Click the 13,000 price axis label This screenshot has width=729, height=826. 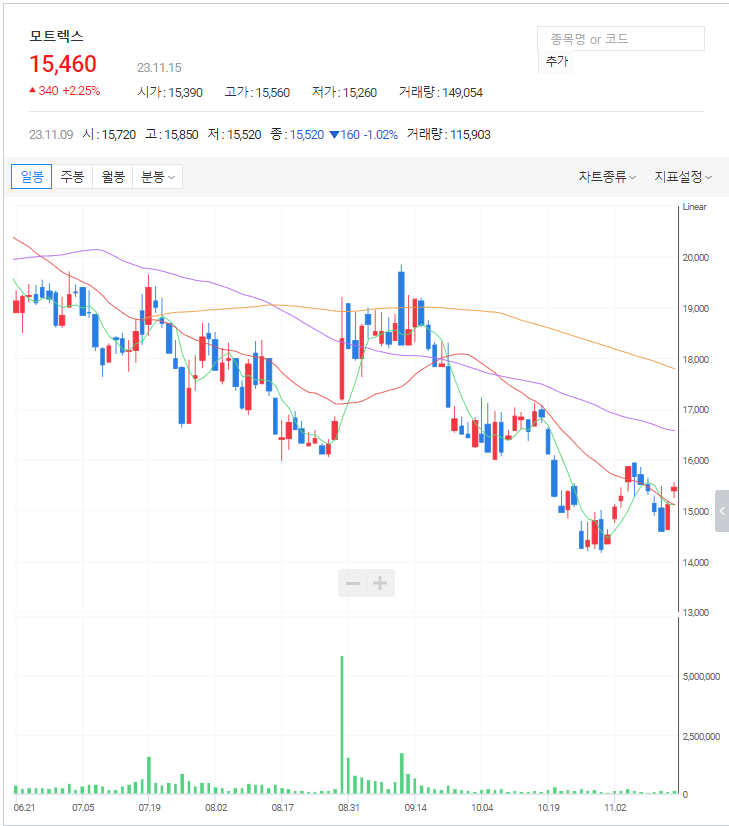point(695,613)
